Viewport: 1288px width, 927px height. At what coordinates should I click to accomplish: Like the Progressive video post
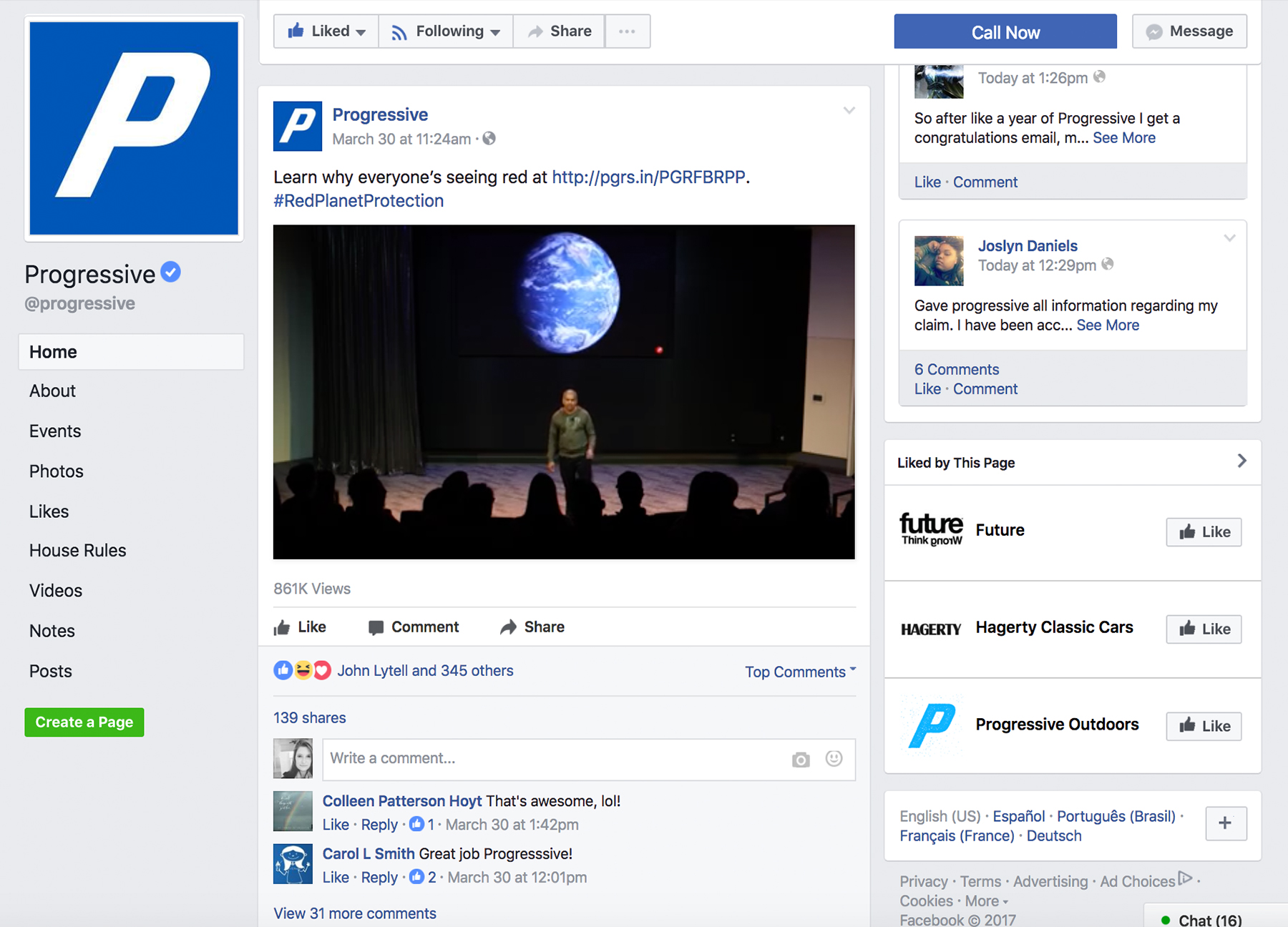pyautogui.click(x=300, y=627)
